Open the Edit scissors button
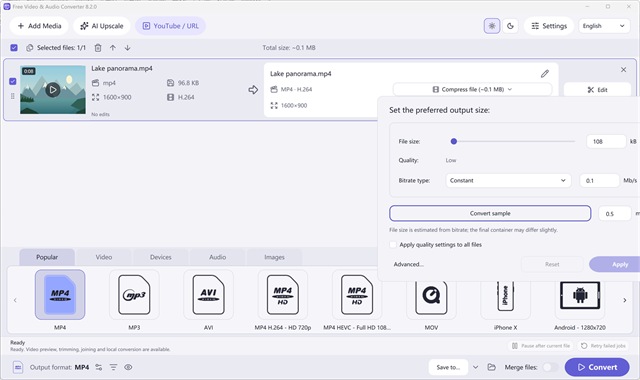Viewport: 640px width, 380px height. tap(597, 90)
